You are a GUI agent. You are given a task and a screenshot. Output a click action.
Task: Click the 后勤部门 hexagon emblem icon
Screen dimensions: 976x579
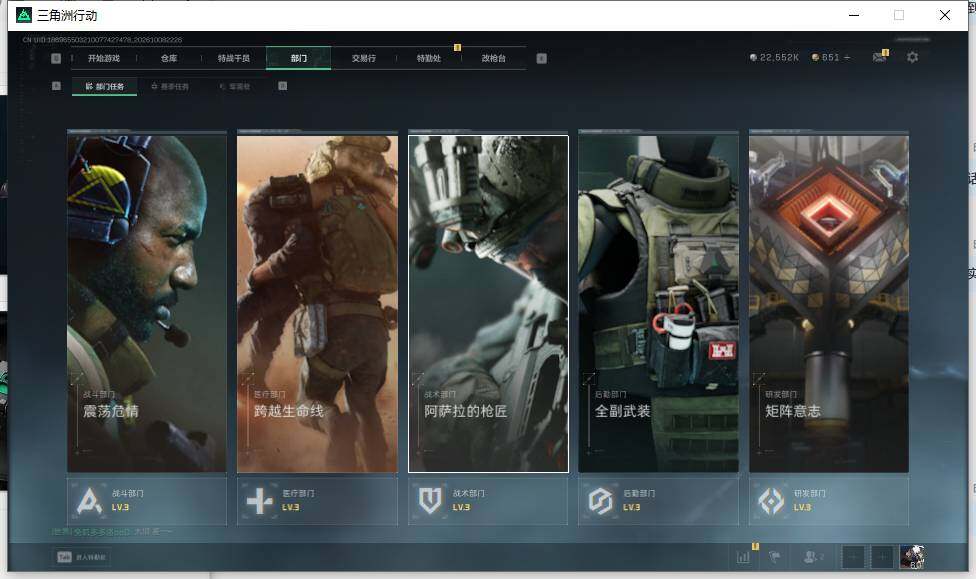[601, 501]
